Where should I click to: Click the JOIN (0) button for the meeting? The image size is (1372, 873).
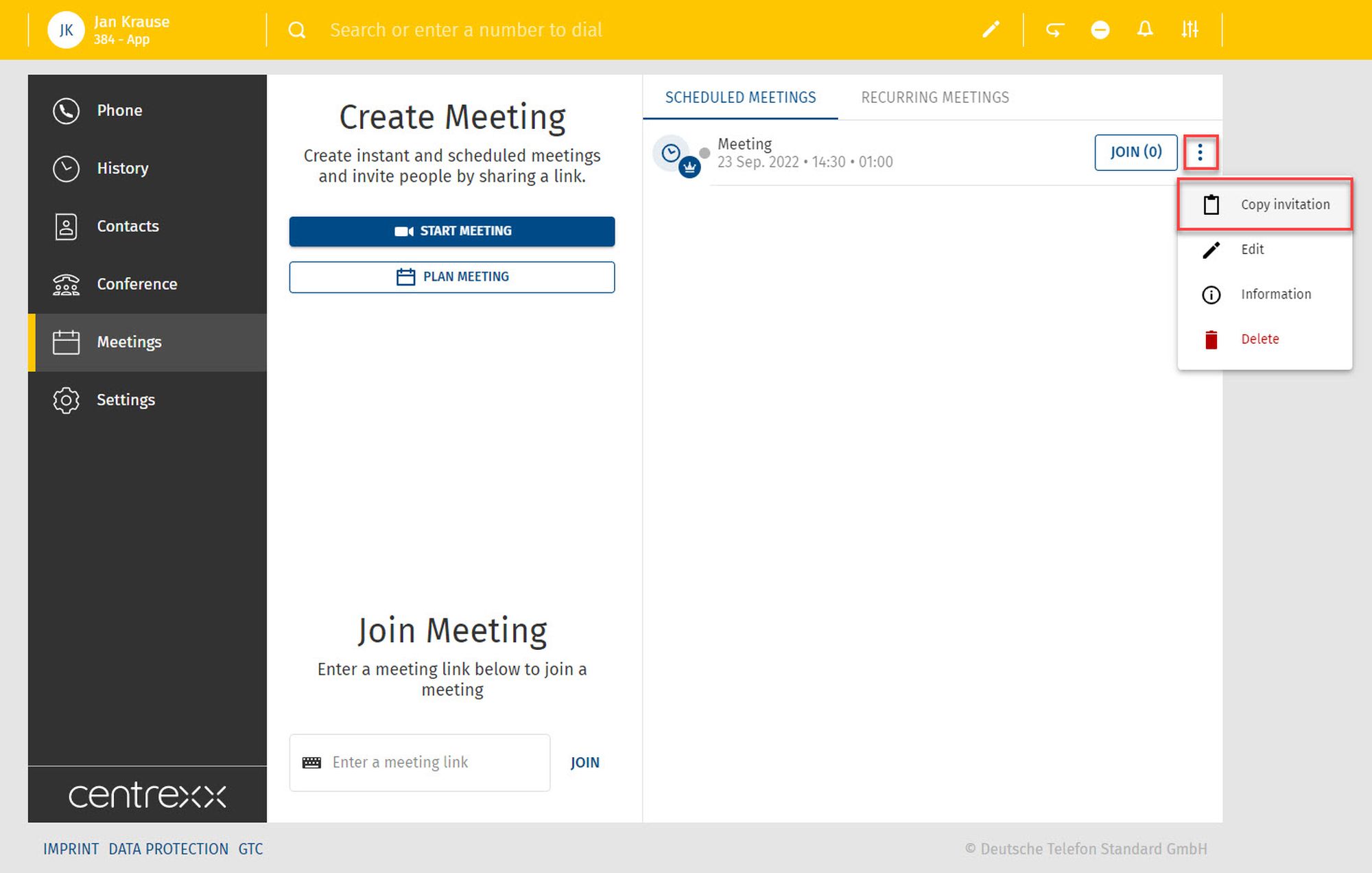[x=1135, y=152]
